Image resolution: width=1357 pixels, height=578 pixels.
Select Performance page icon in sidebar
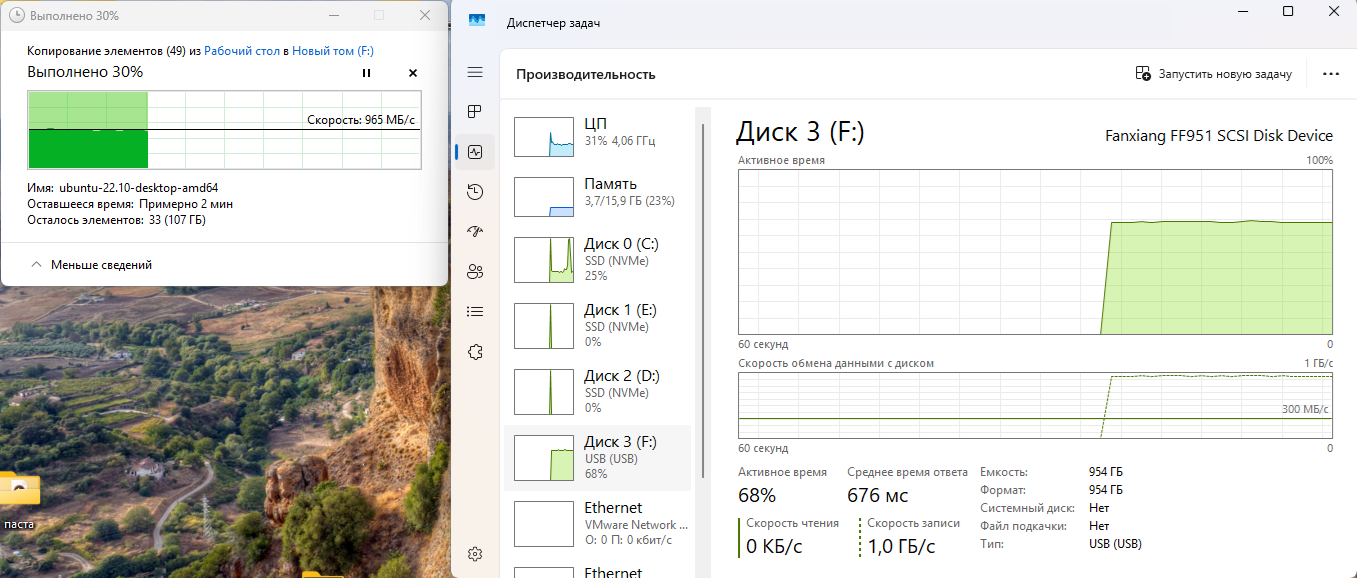(475, 152)
